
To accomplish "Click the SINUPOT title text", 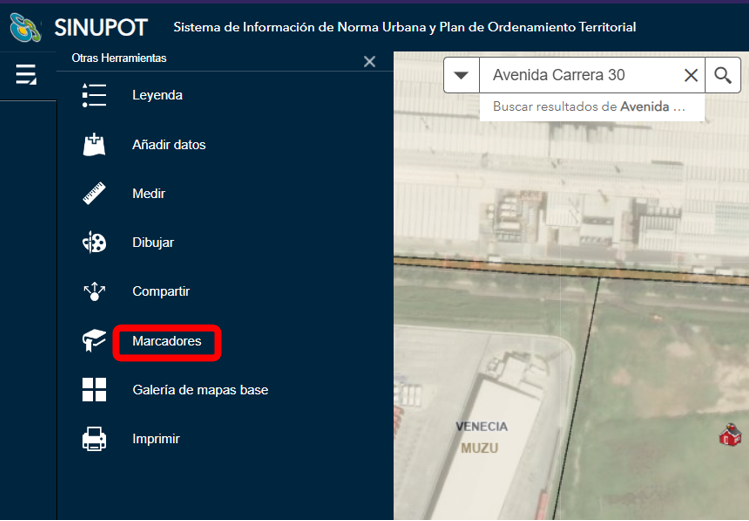I will 101,28.
